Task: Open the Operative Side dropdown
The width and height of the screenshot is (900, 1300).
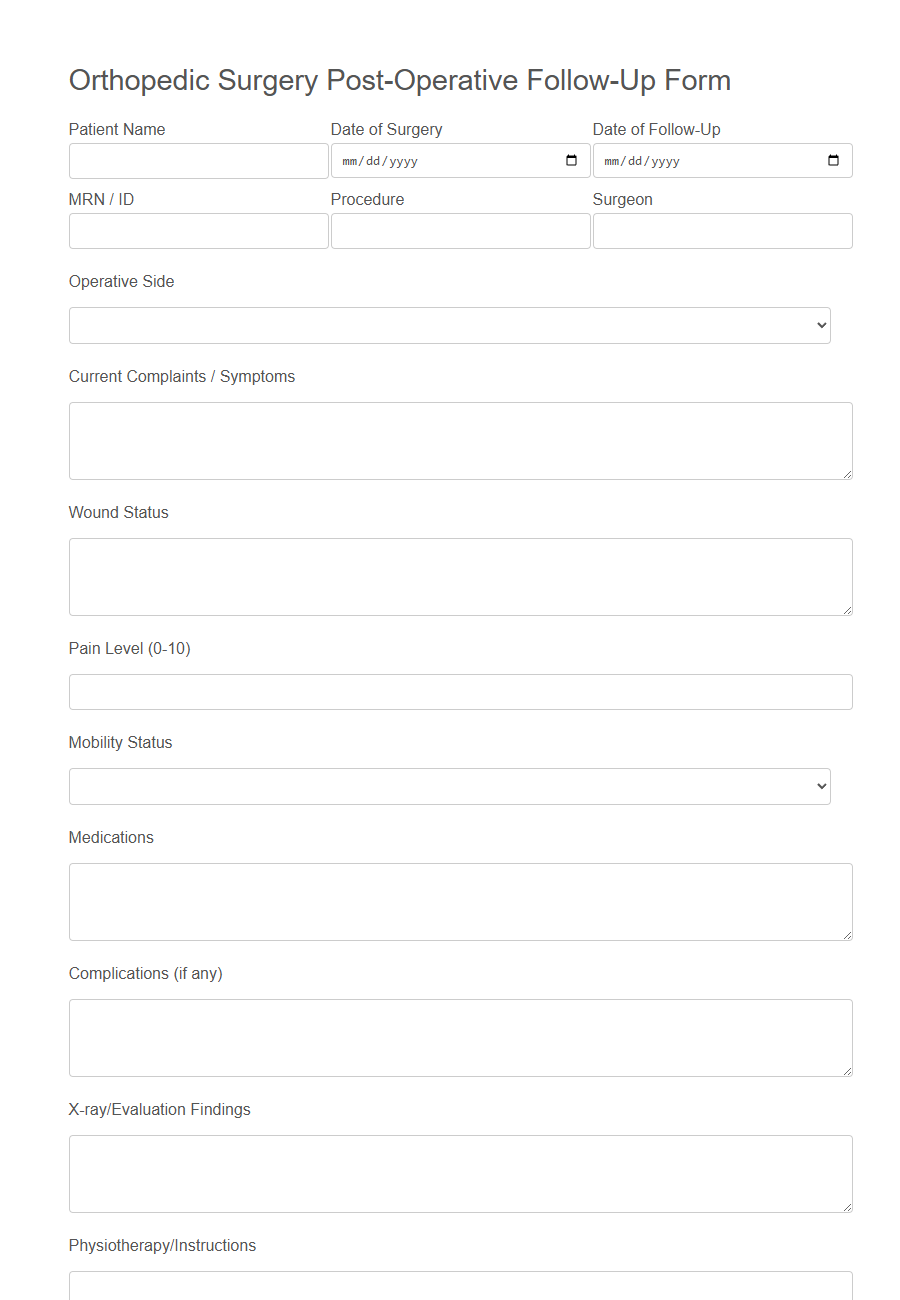Action: pos(450,325)
